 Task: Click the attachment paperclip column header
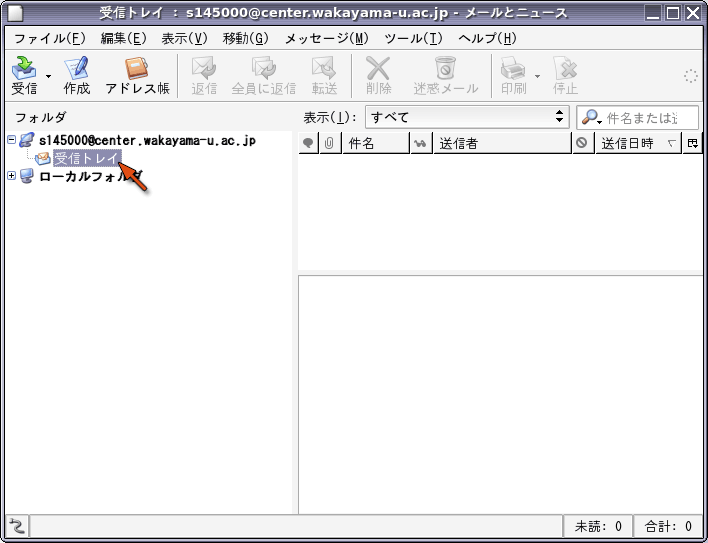329,143
